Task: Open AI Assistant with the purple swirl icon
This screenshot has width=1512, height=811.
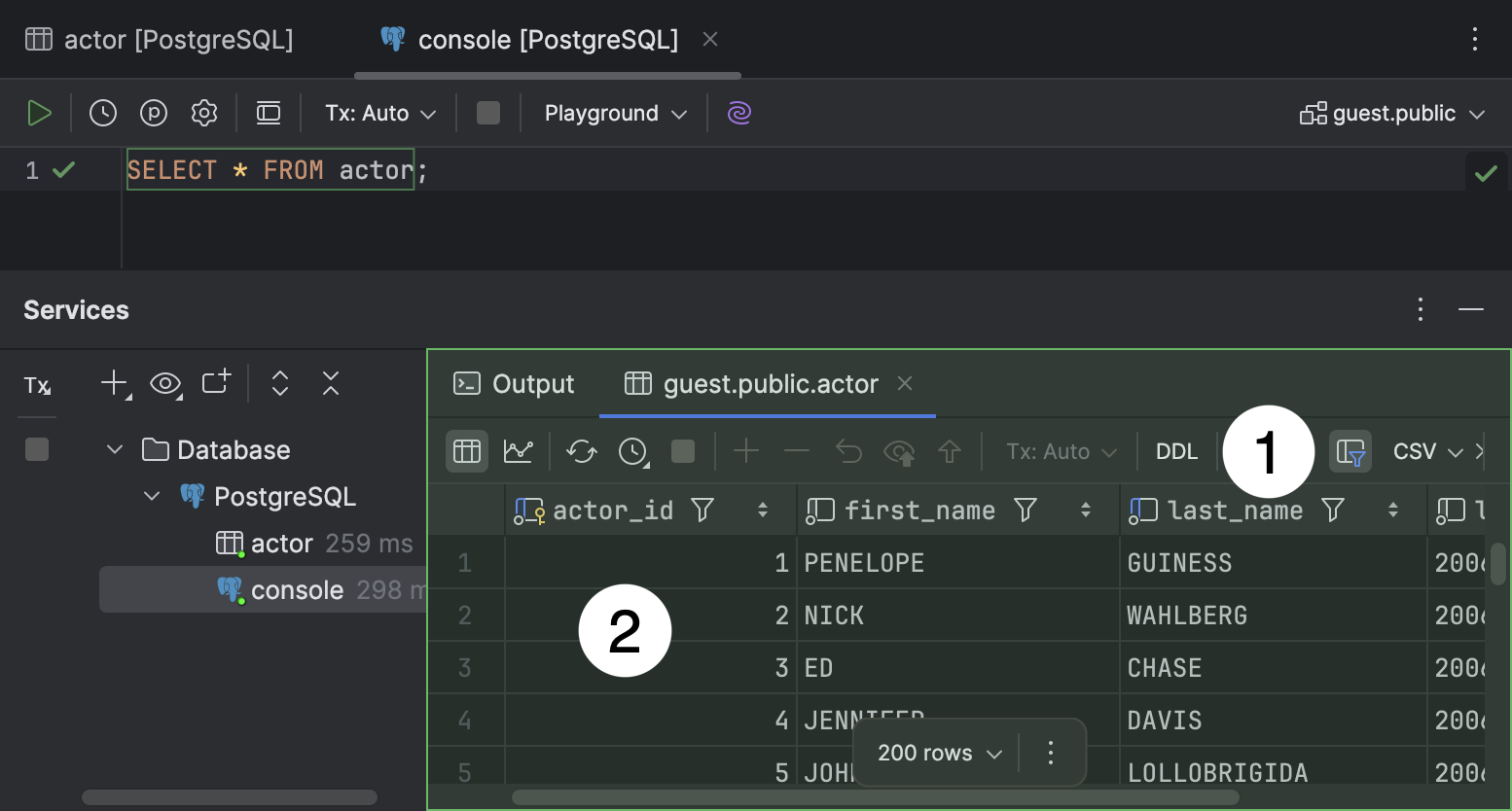Action: [738, 113]
